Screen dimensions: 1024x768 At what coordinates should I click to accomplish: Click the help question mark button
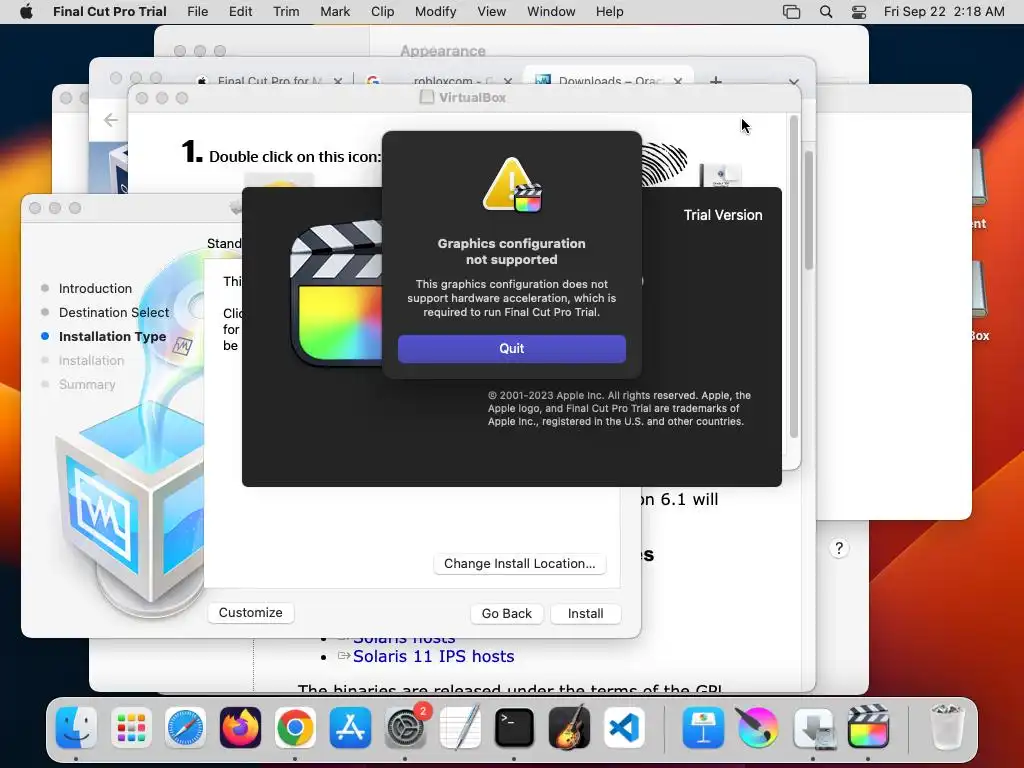tap(839, 548)
